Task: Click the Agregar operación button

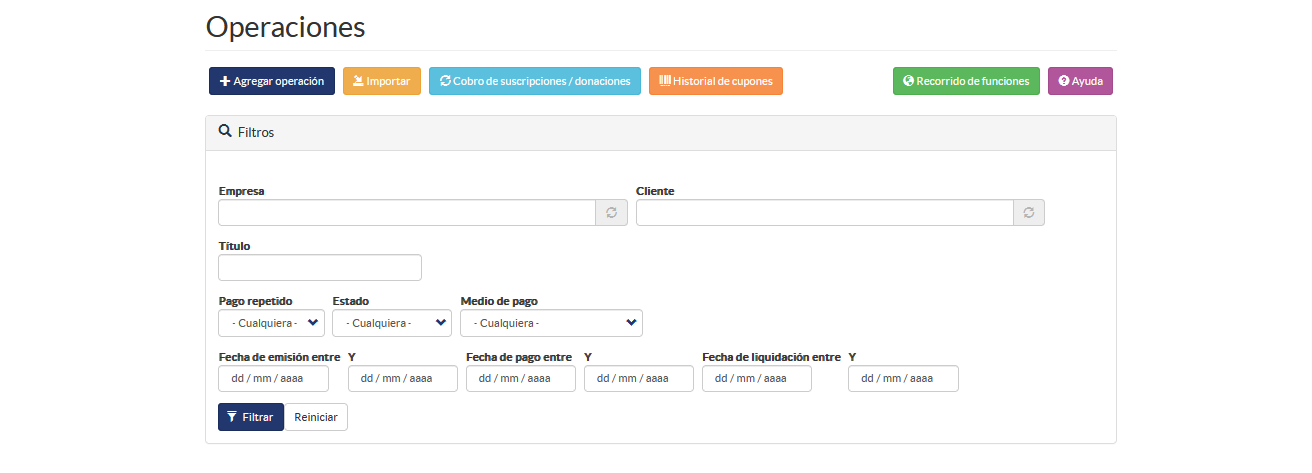Action: pos(272,81)
